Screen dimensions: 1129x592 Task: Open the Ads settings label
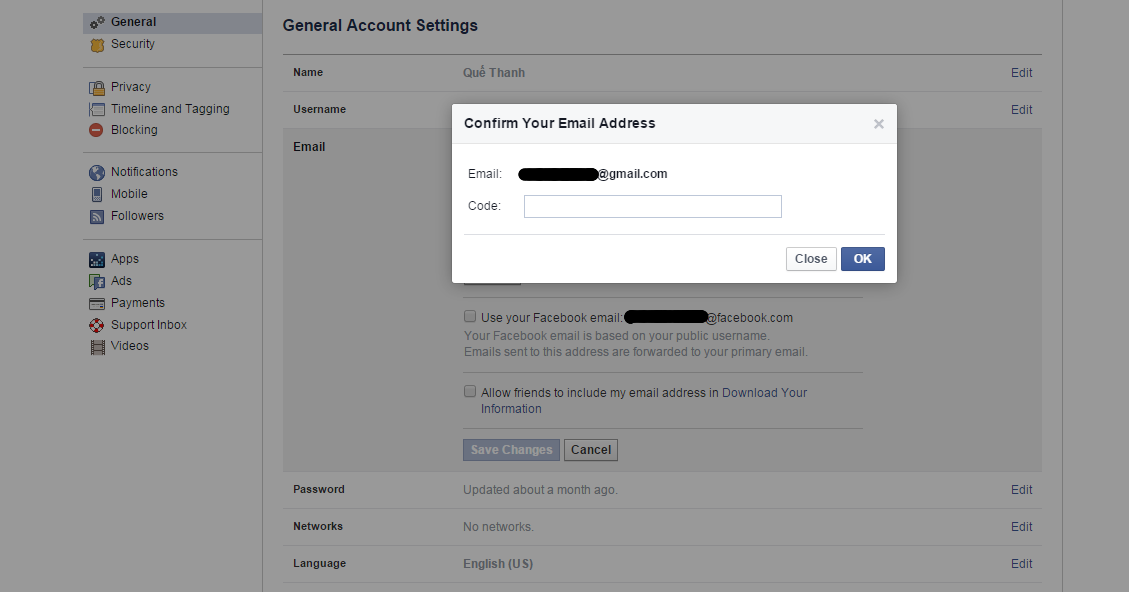[x=121, y=281]
